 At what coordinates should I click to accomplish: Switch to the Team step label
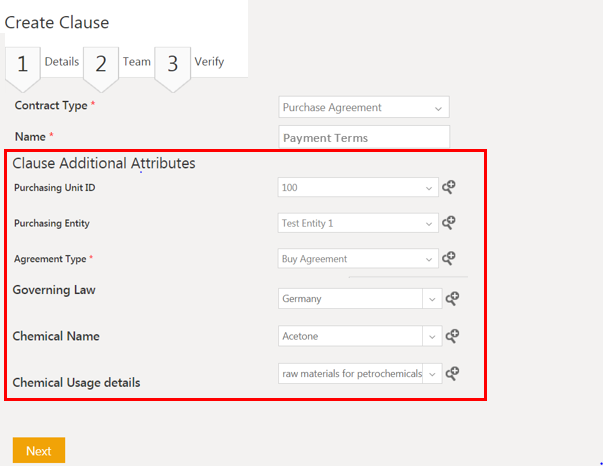point(137,62)
